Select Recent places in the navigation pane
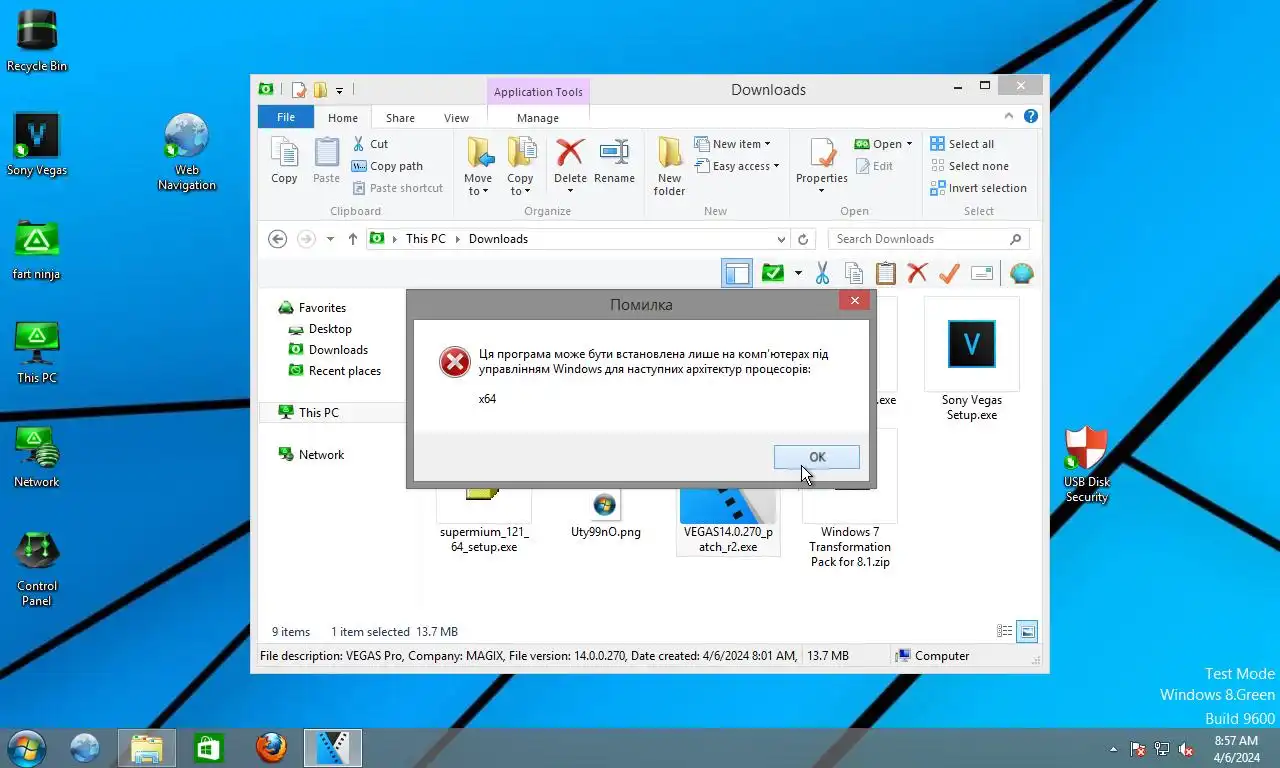Viewport: 1280px width, 768px height. pos(344,371)
